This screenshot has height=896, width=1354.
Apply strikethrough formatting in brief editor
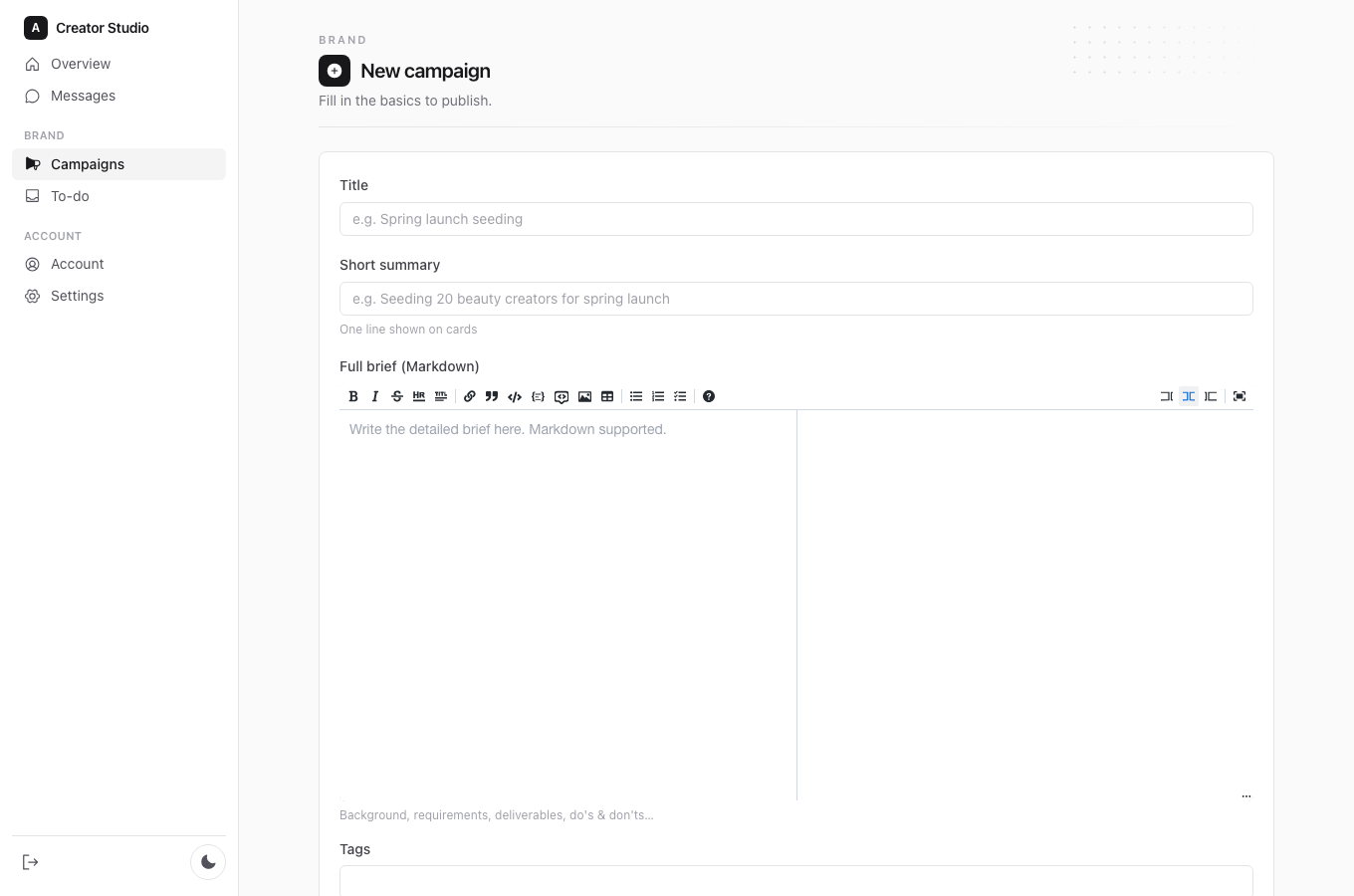point(397,396)
